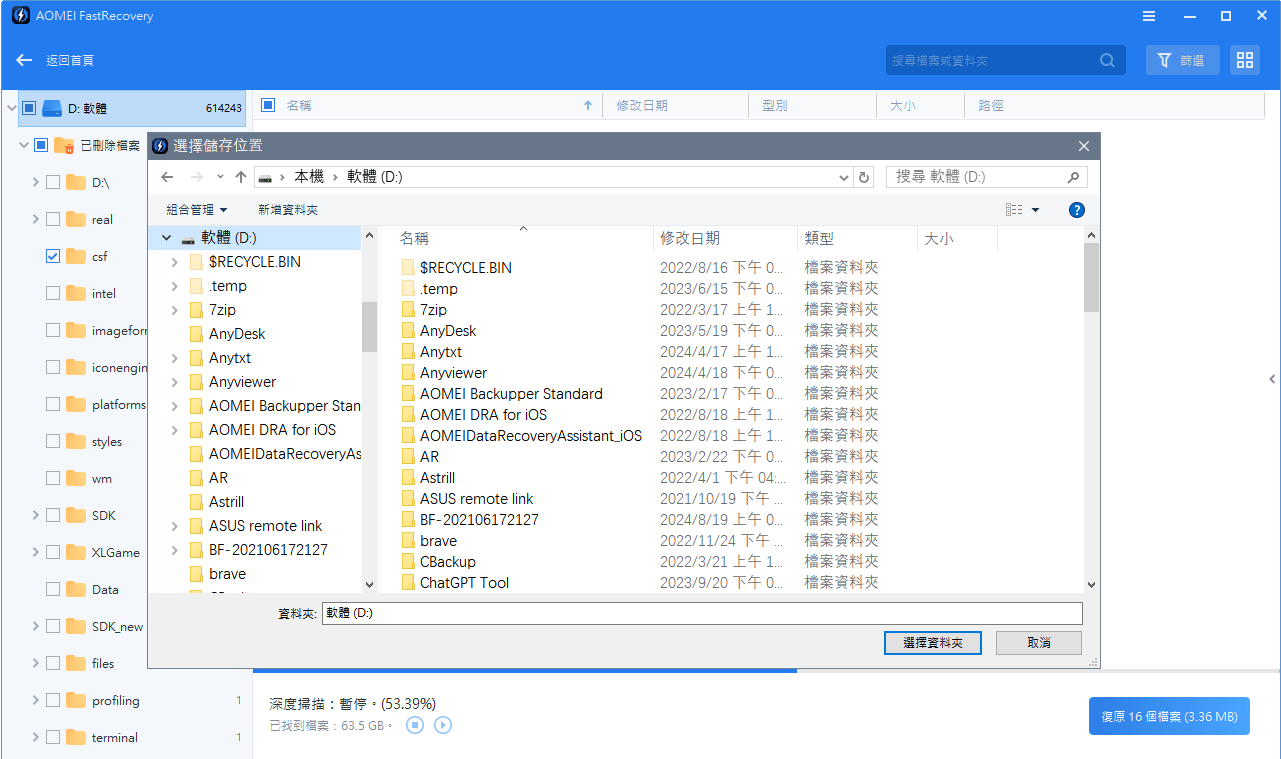The image size is (1281, 759).
Task: Switch to grid view icon in main toolbar
Action: coord(1245,60)
